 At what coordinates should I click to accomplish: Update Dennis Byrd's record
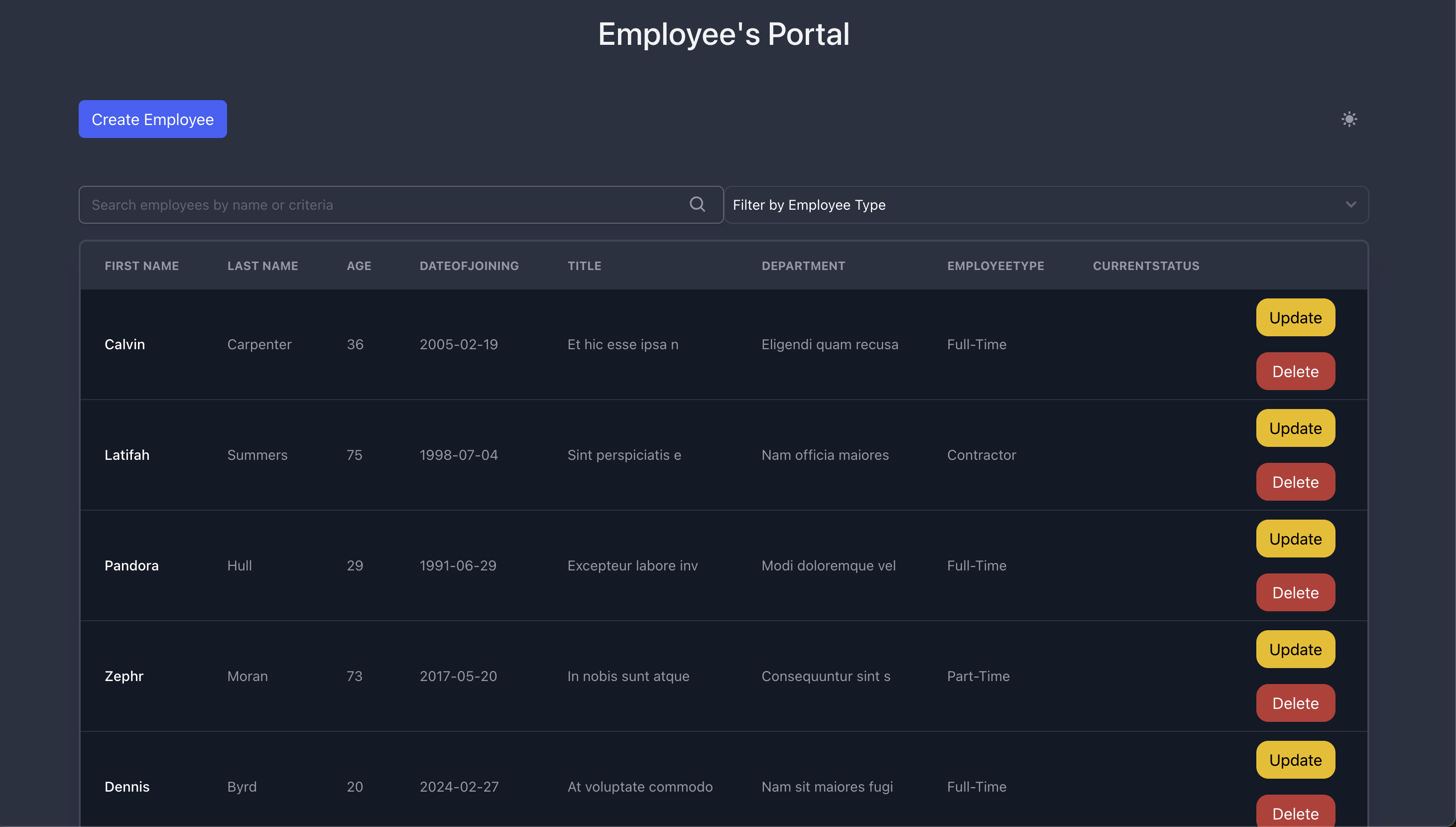click(1295, 760)
